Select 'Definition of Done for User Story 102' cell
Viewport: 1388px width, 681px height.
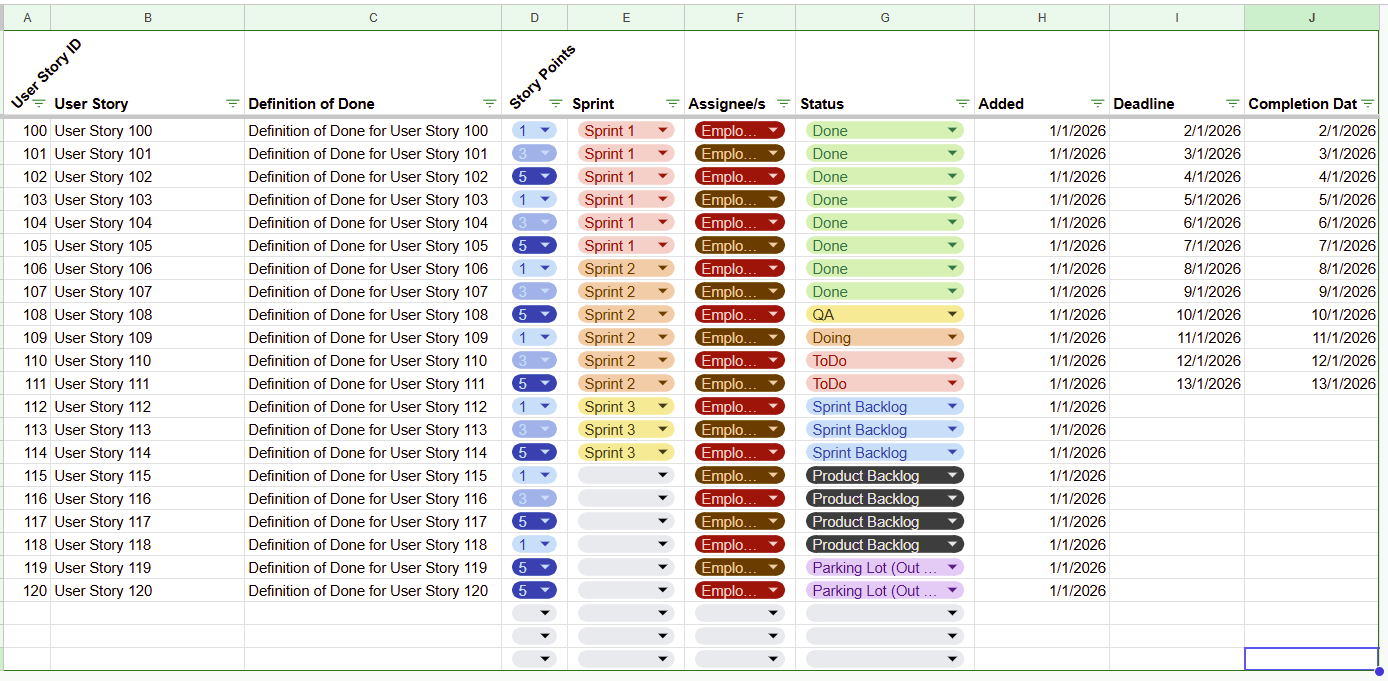click(373, 177)
